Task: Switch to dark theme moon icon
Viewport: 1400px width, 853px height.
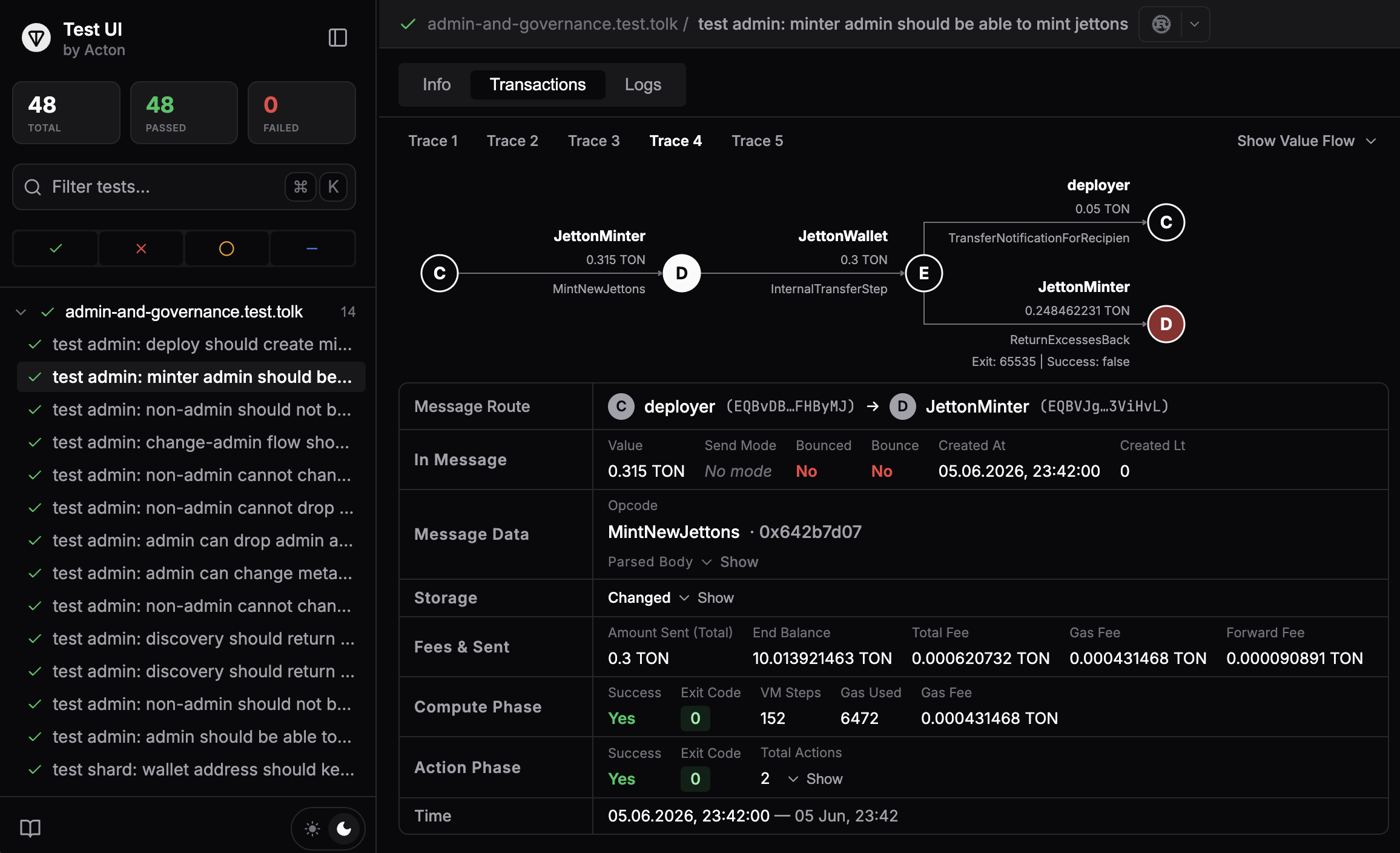Action: (x=344, y=828)
